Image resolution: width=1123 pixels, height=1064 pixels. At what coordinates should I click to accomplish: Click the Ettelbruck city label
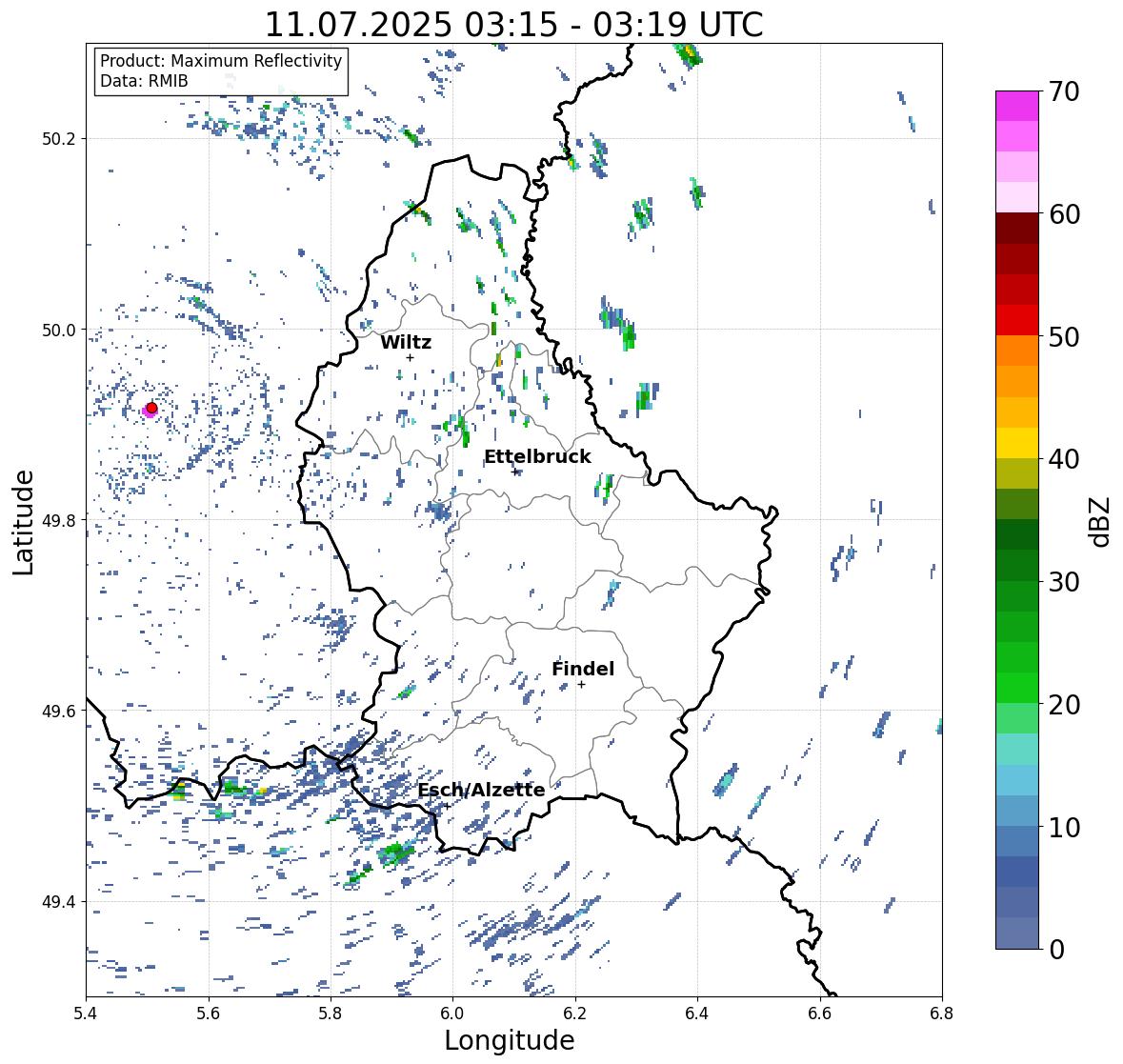537,457
